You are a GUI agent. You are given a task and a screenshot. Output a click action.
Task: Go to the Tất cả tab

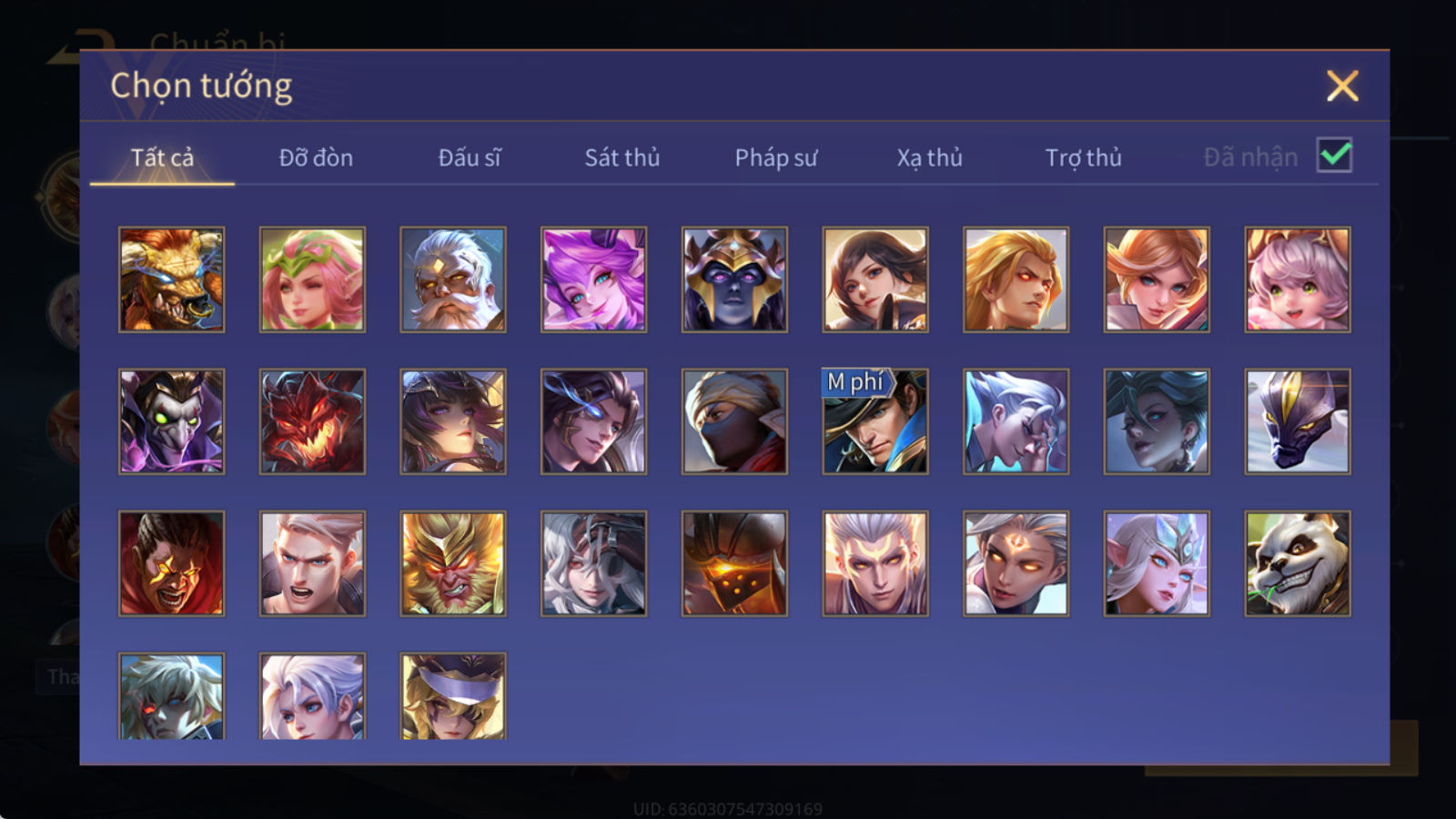click(x=162, y=157)
